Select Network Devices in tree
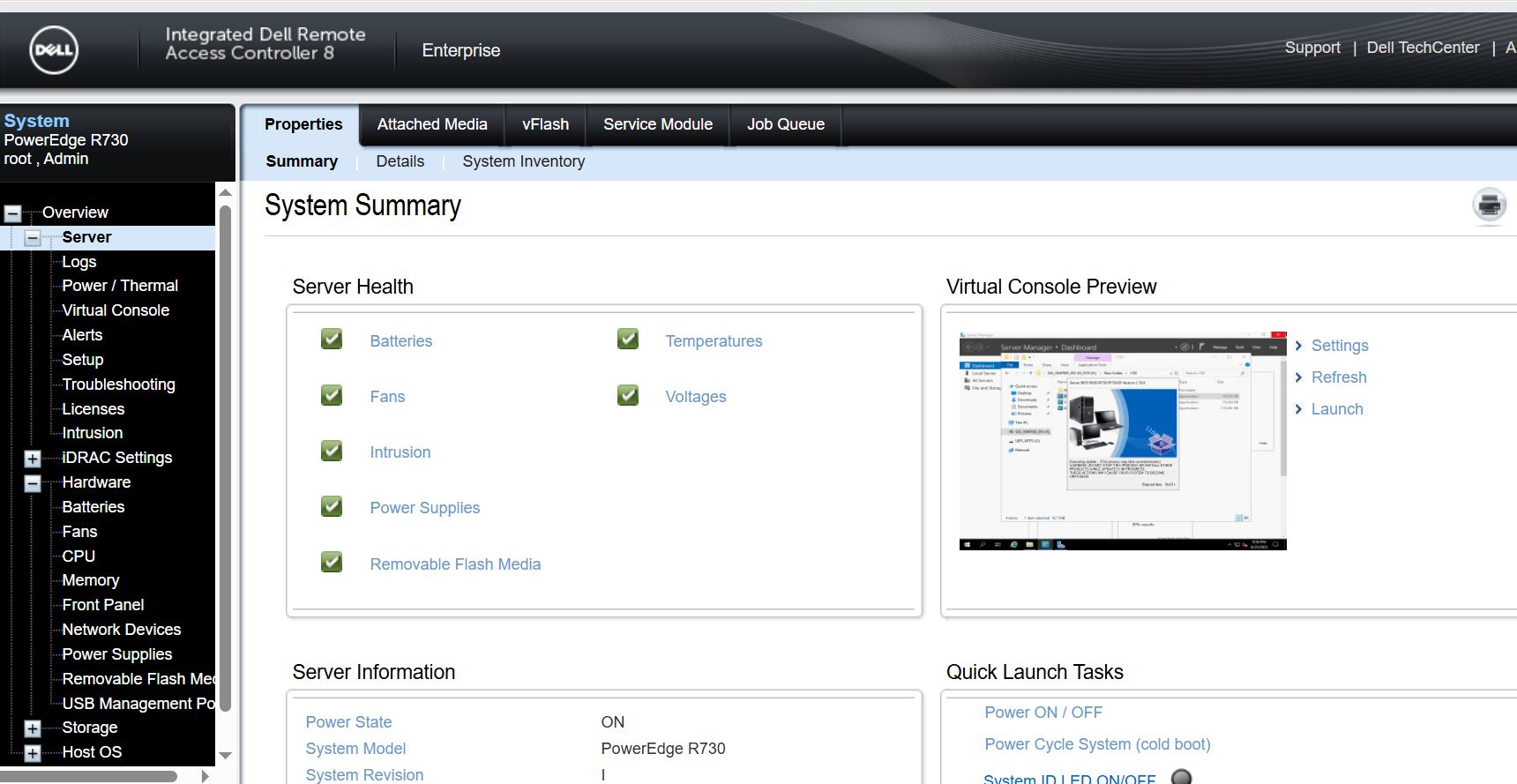Image resolution: width=1517 pixels, height=784 pixels. (x=121, y=630)
